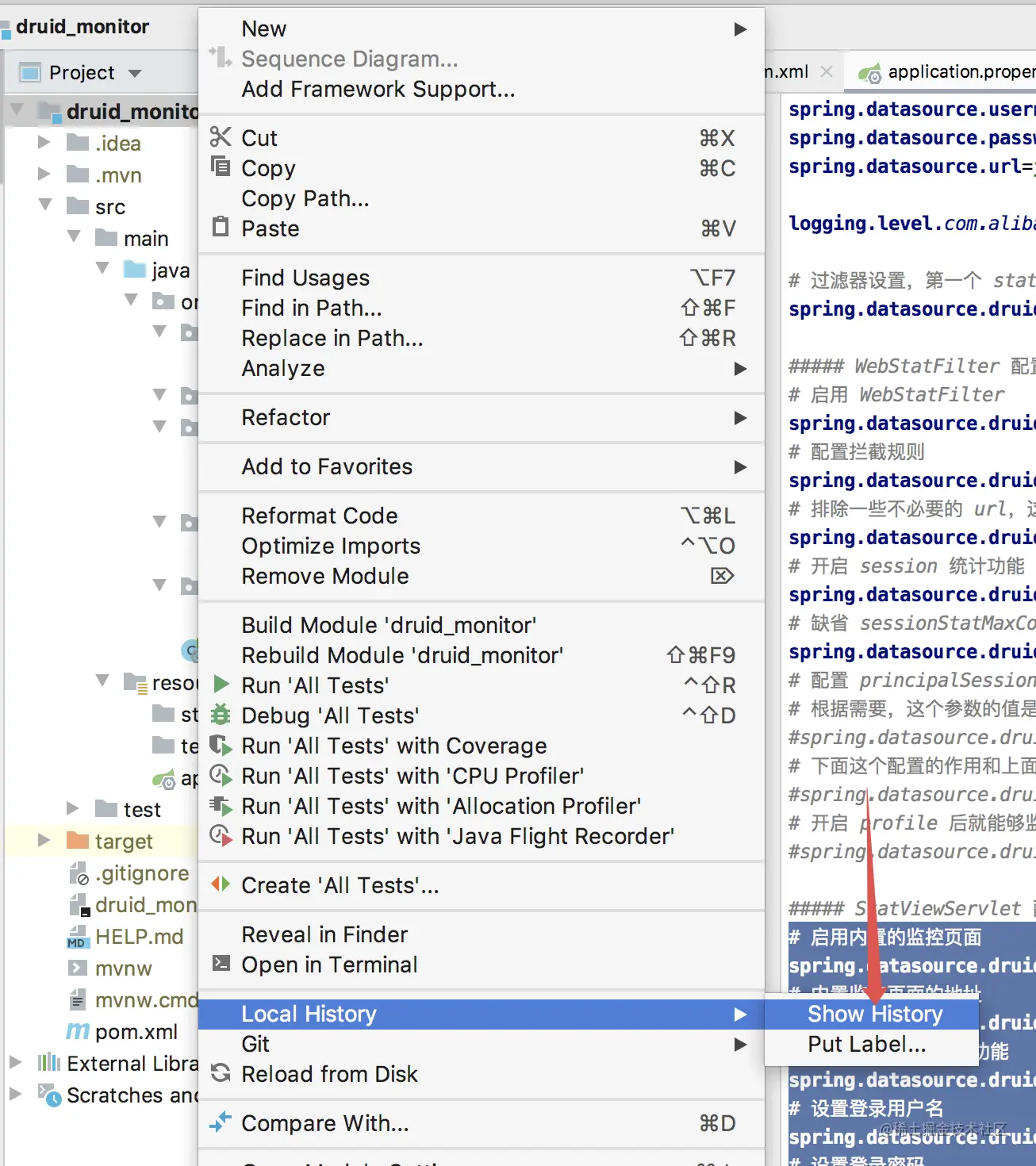Click the Java Flight Recorder run icon
This screenshot has height=1166, width=1036.
click(221, 835)
